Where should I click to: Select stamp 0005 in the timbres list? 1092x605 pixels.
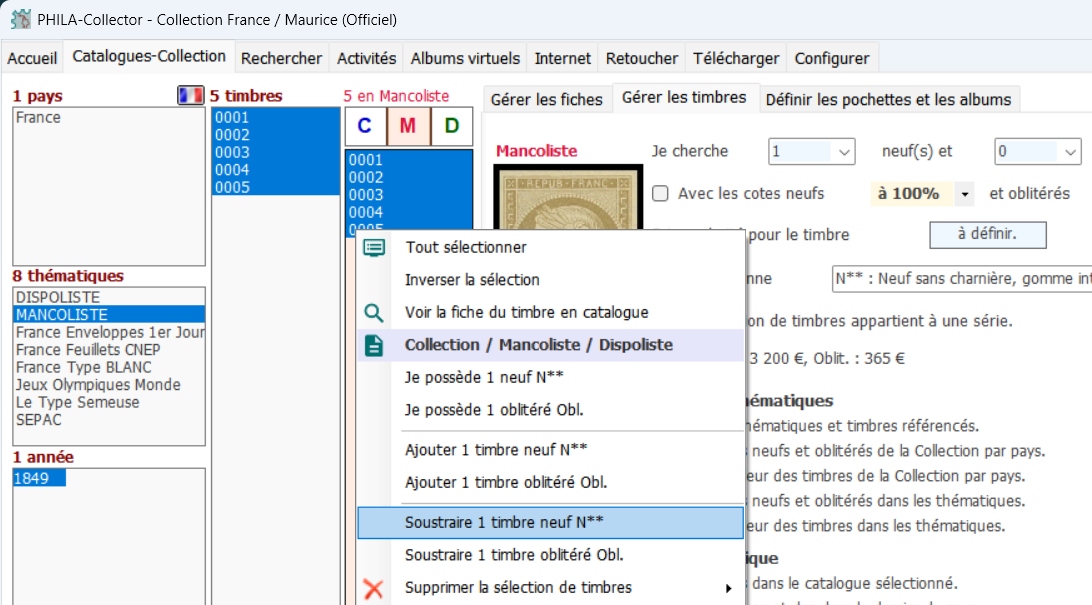(x=276, y=187)
